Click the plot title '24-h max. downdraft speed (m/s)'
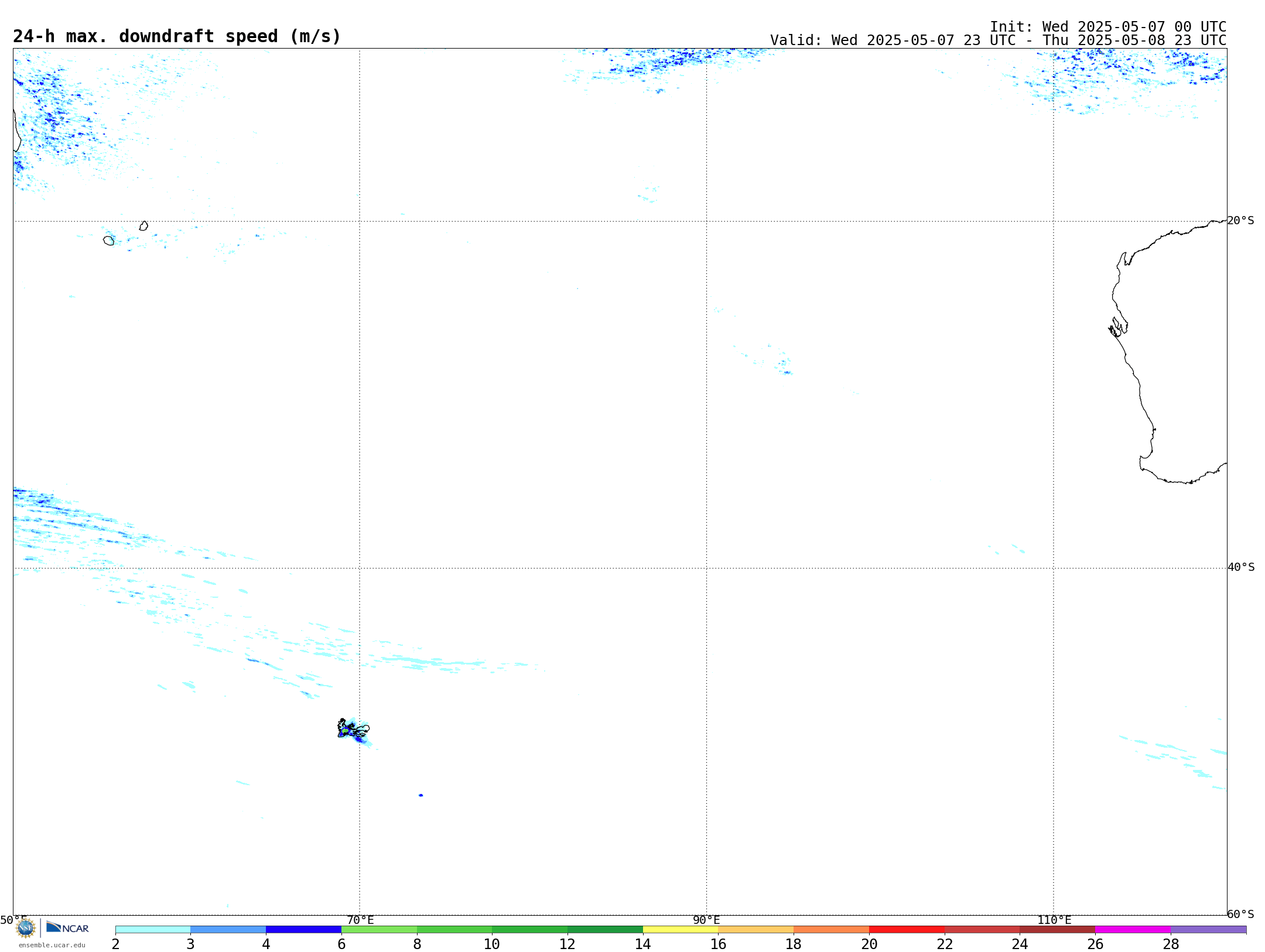 177,36
